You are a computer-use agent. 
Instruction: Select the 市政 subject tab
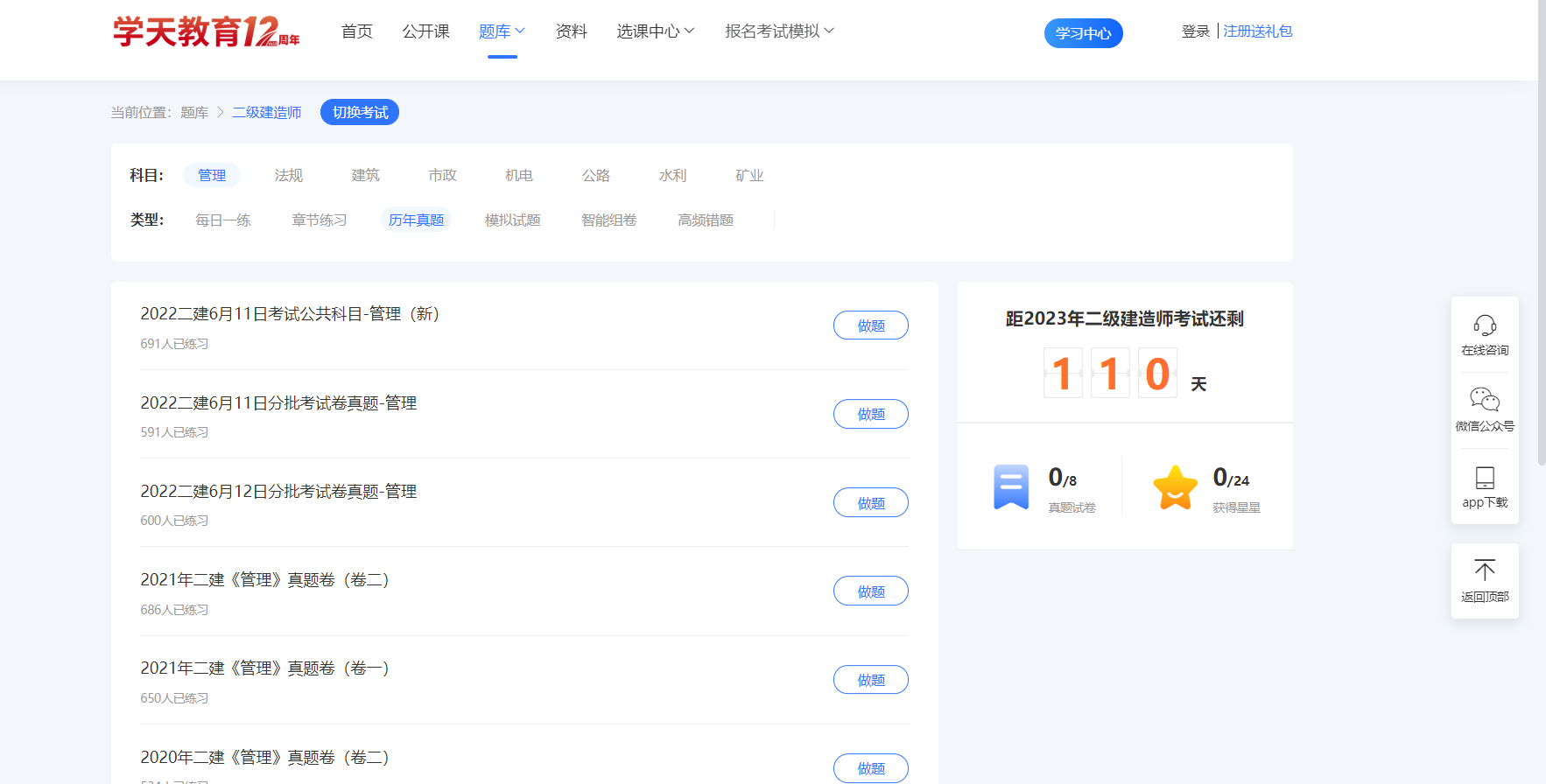click(x=443, y=175)
